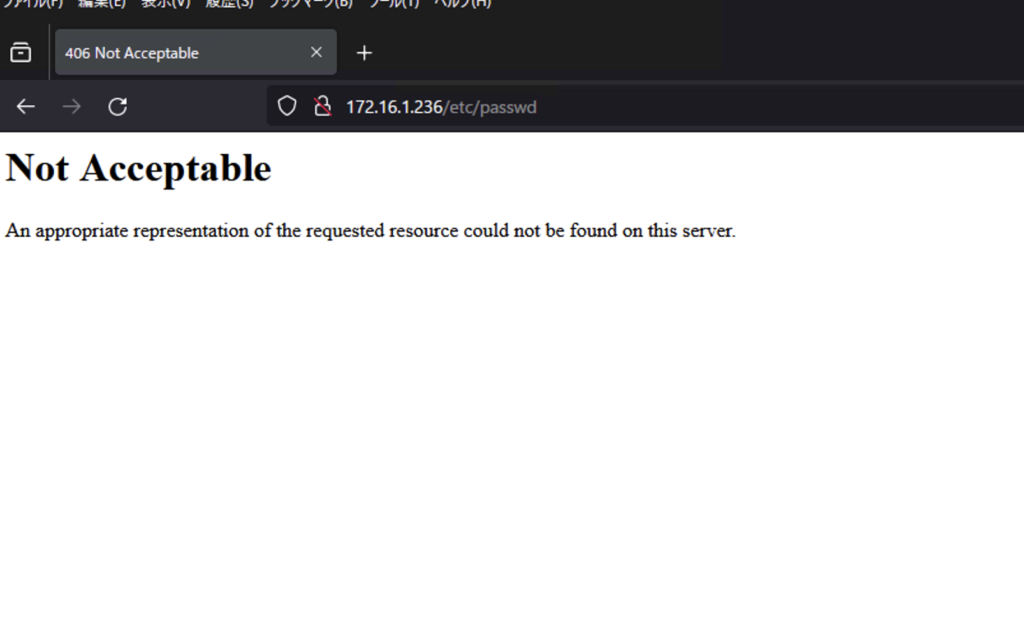Open the 編集(E) menu
Image resolution: width=1024 pixels, height=630 pixels.
(x=102, y=4)
